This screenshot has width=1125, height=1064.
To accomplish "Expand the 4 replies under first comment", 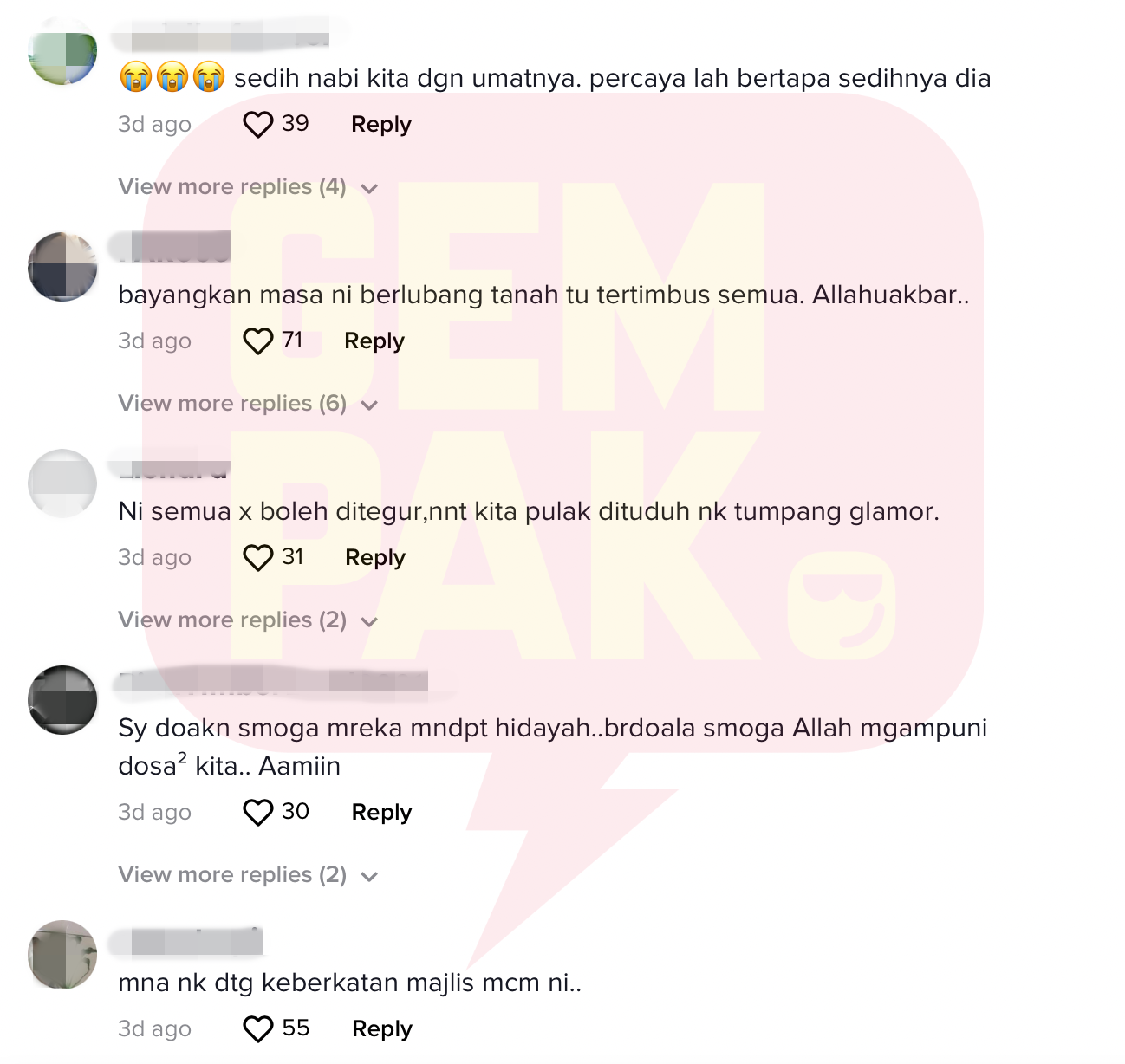I will click(x=249, y=187).
